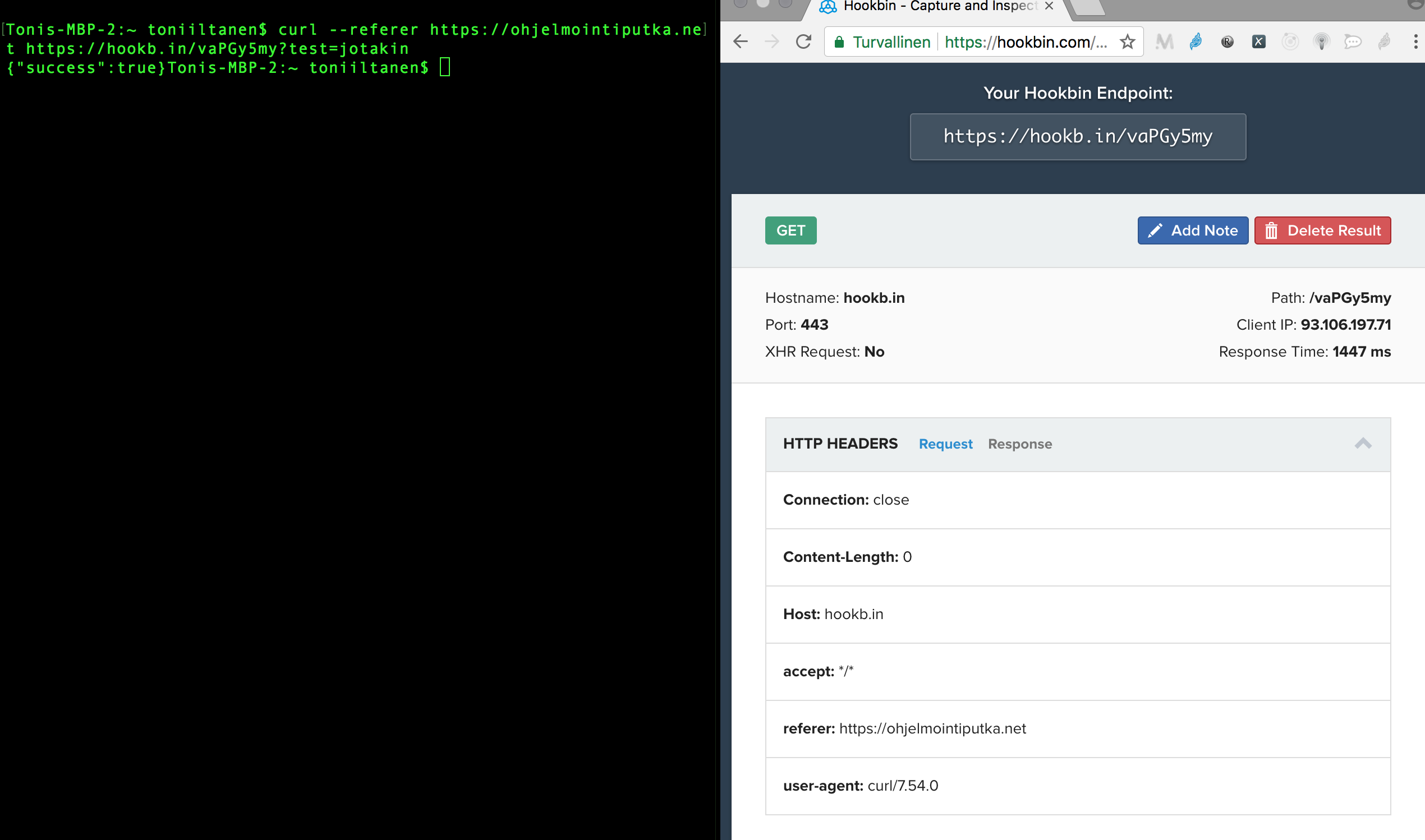Click the Port 443 text

[796, 324]
